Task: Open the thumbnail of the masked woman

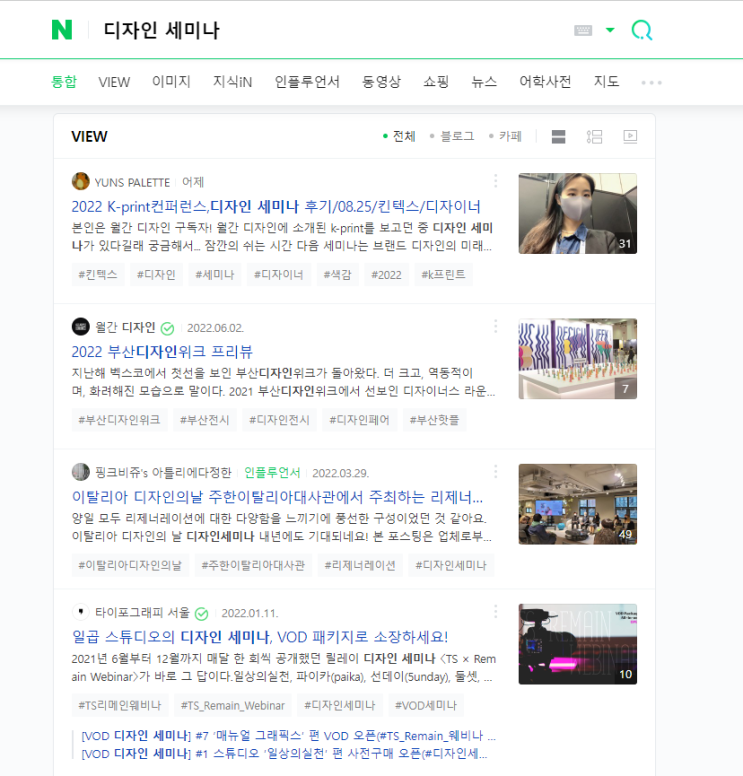Action: coord(578,213)
